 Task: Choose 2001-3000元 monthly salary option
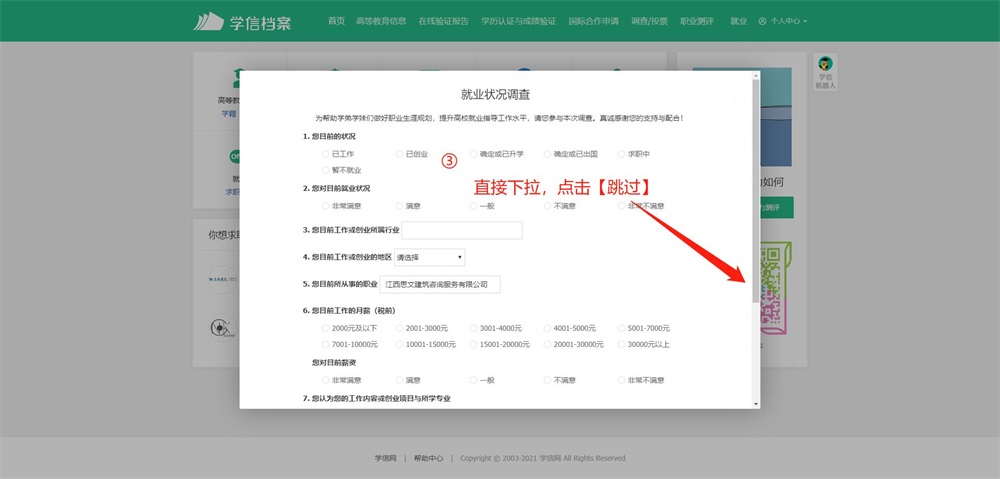point(399,328)
